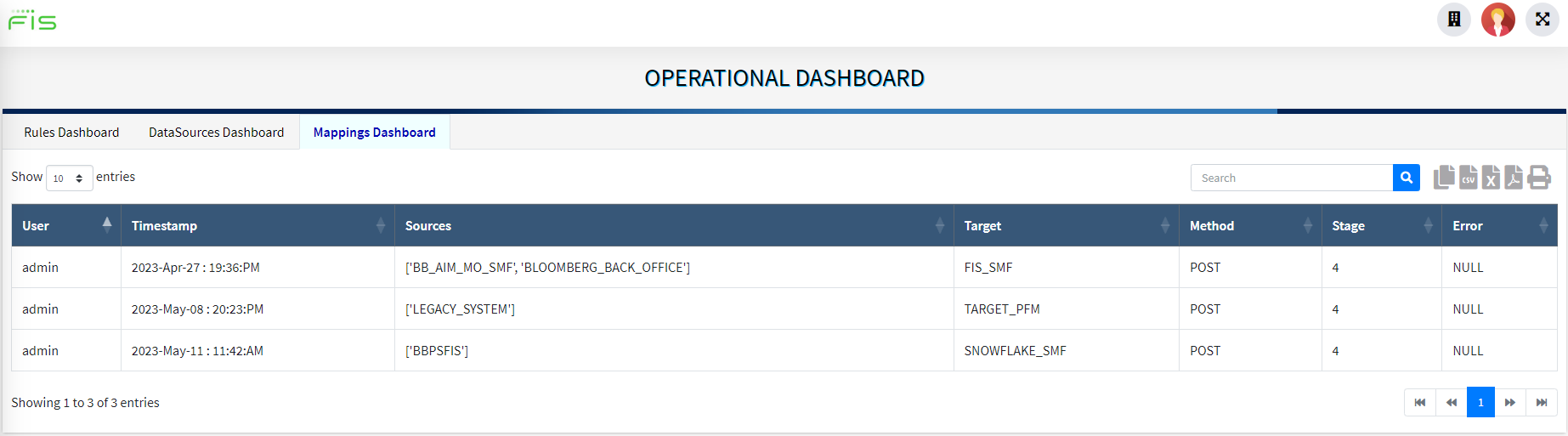Export the table as PDF
1568x436 pixels.
pyautogui.click(x=1514, y=178)
